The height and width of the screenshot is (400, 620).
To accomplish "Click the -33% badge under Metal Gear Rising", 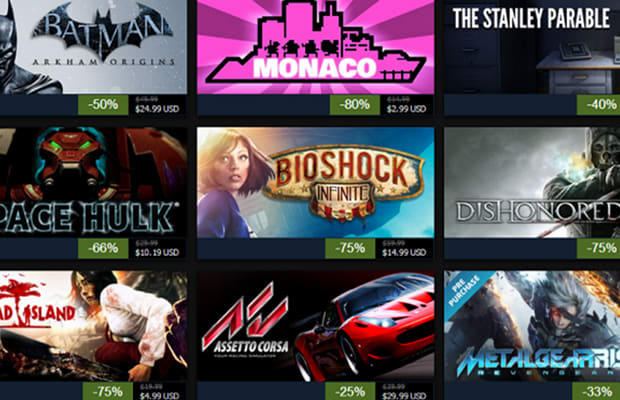I will point(596,391).
